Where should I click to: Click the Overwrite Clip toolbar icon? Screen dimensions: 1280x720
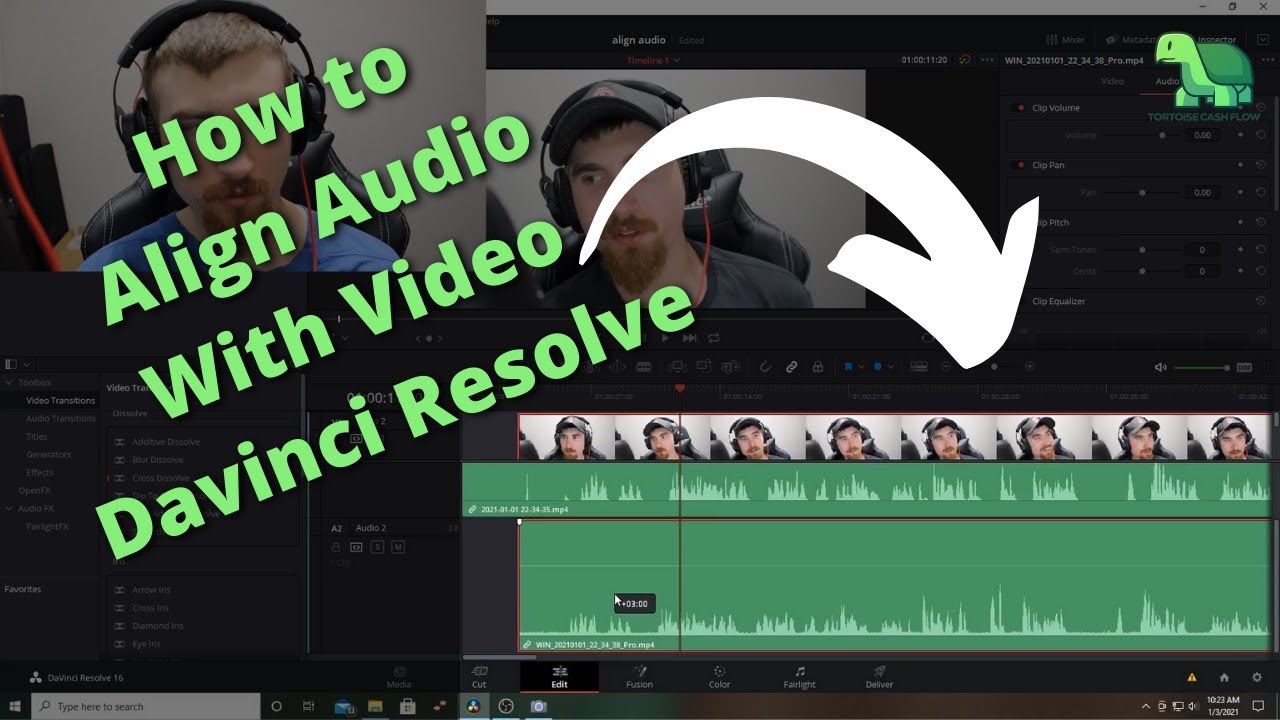pos(704,367)
